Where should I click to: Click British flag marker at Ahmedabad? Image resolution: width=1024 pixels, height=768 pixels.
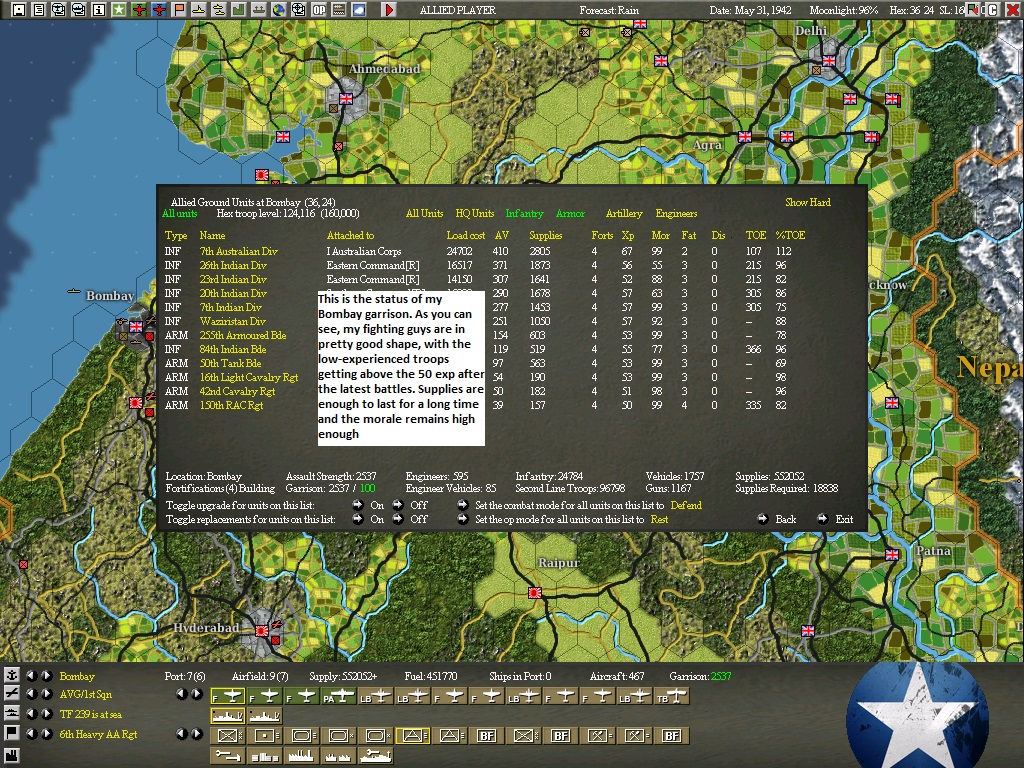tap(346, 99)
